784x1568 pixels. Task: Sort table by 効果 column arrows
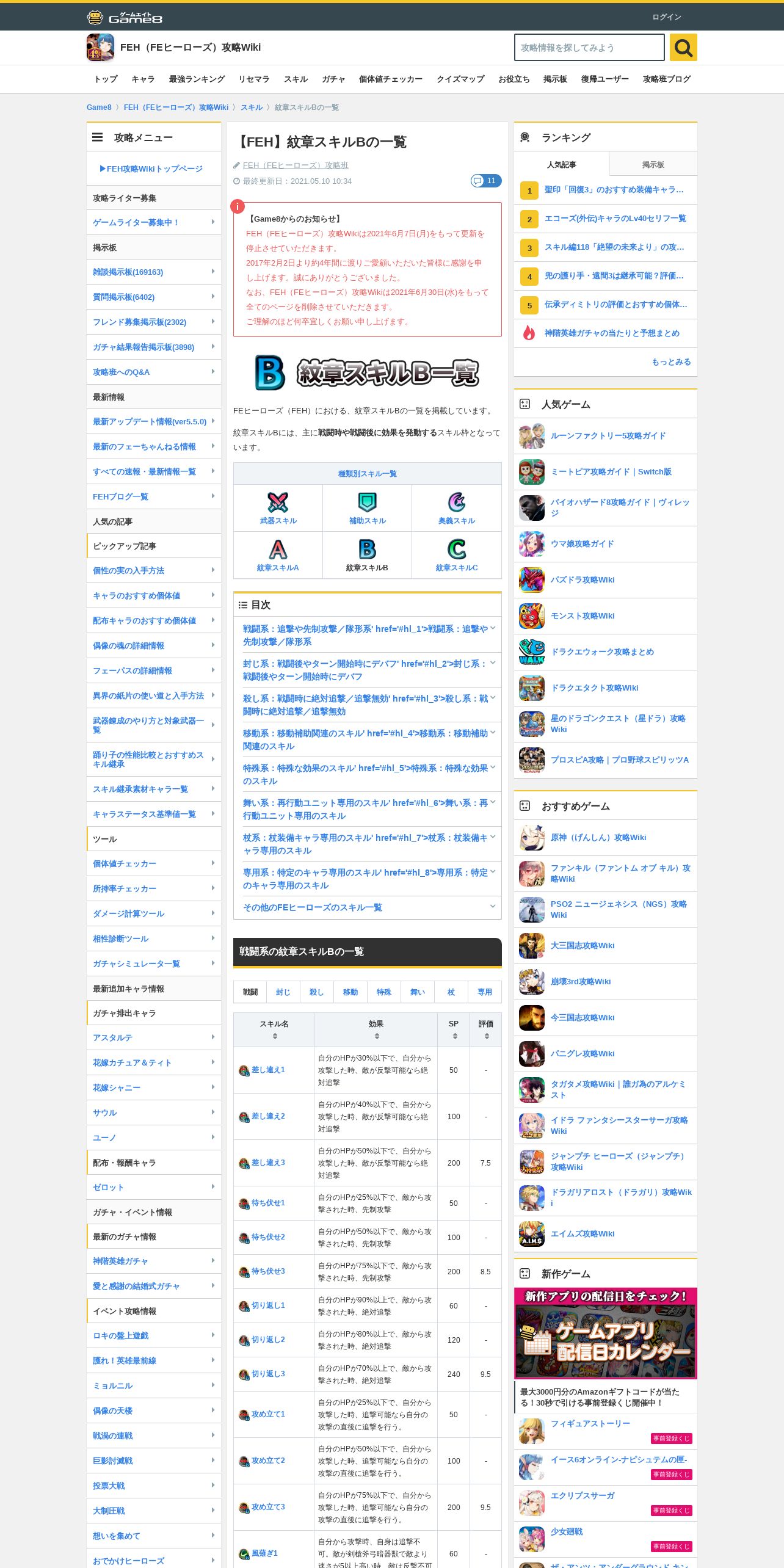pos(376,1036)
